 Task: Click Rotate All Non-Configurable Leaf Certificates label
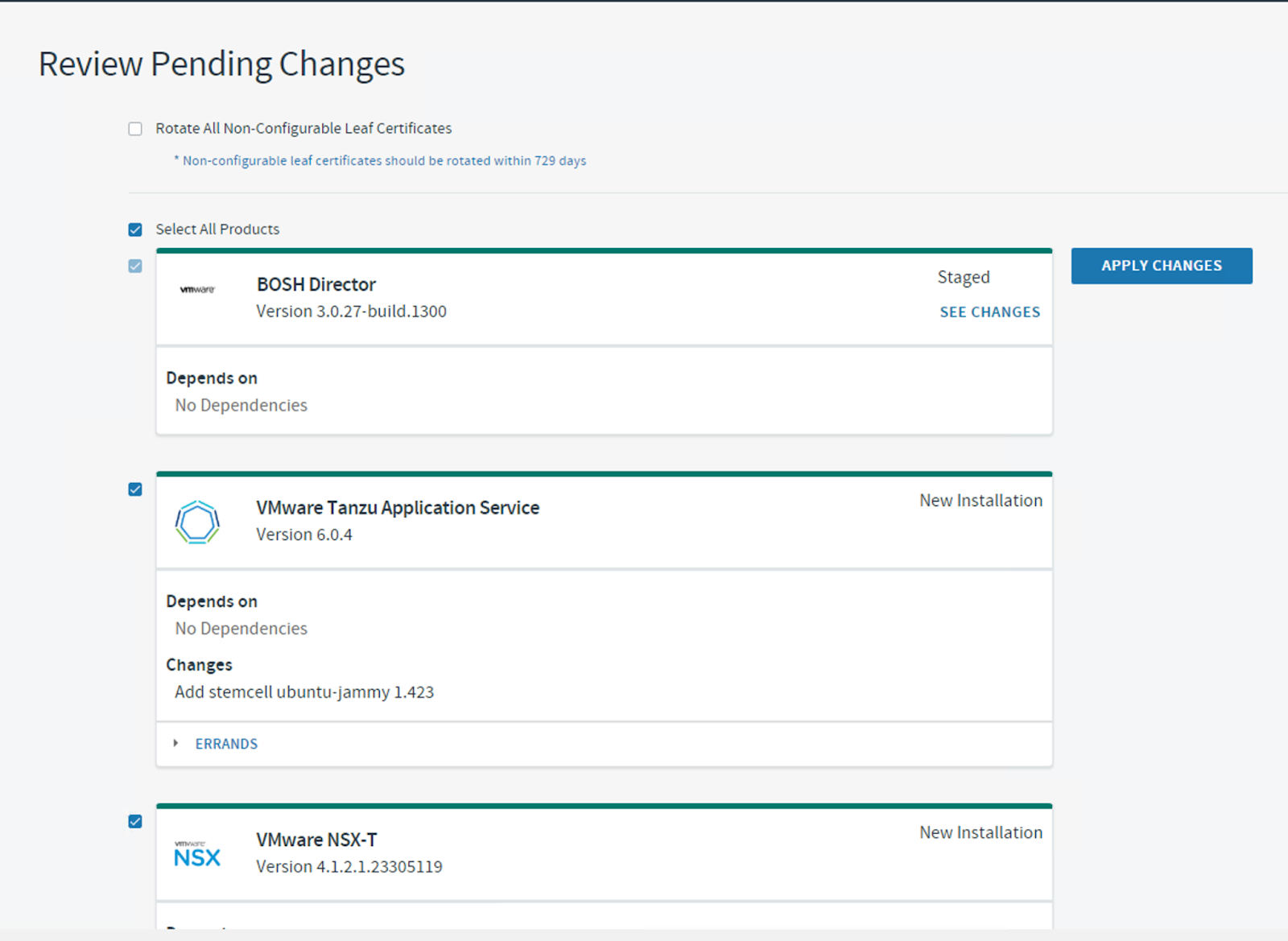click(303, 129)
